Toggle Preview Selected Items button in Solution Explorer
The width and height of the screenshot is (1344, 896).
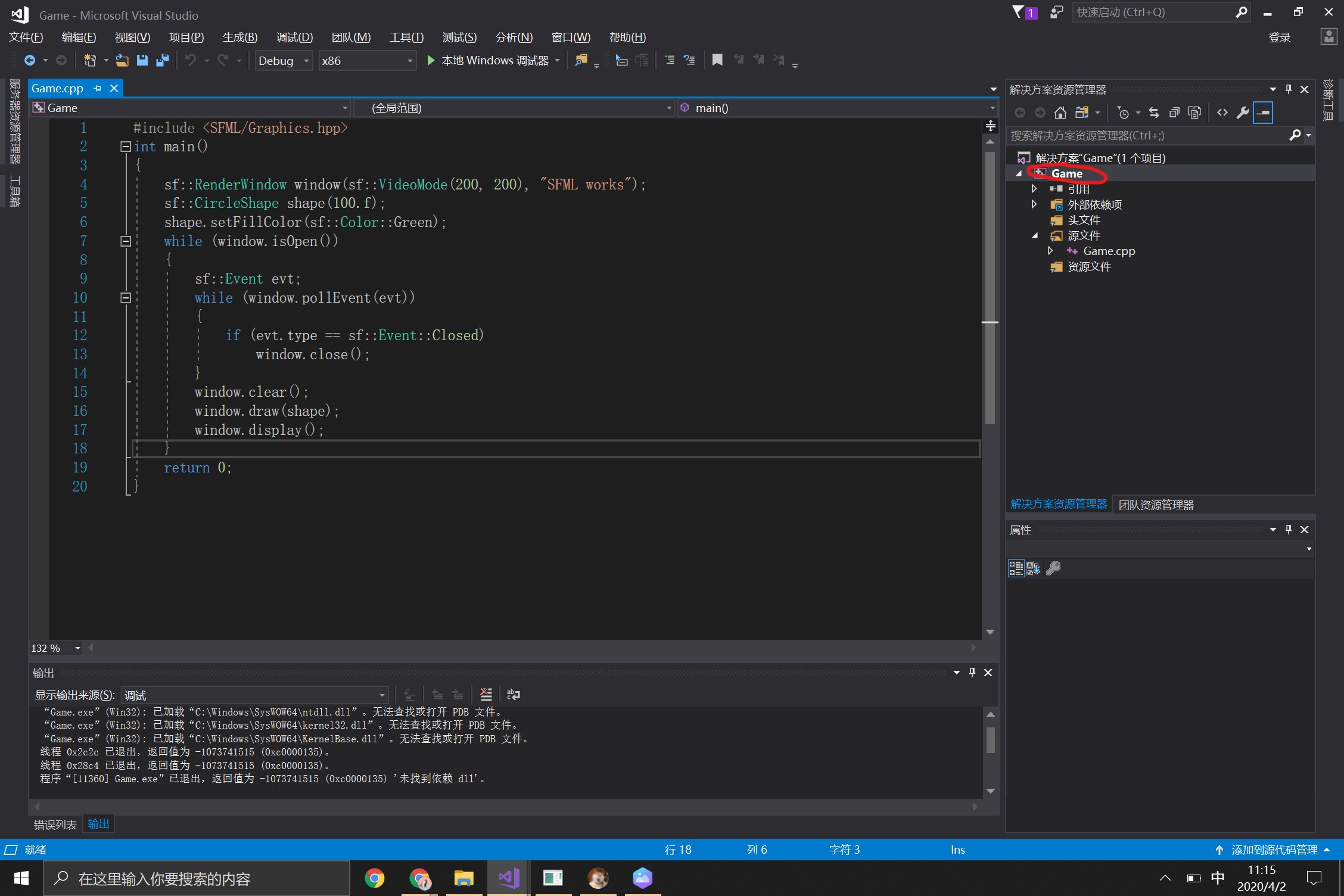[x=1263, y=113]
